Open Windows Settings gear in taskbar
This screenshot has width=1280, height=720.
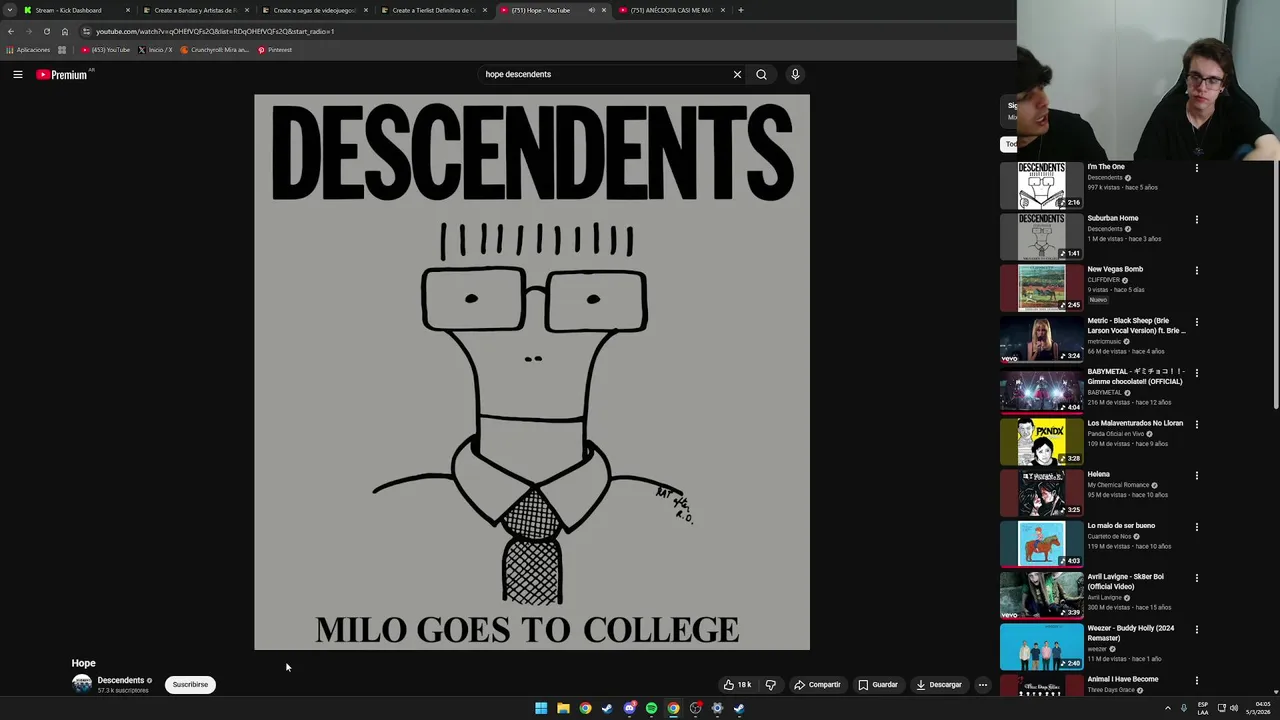[717, 708]
